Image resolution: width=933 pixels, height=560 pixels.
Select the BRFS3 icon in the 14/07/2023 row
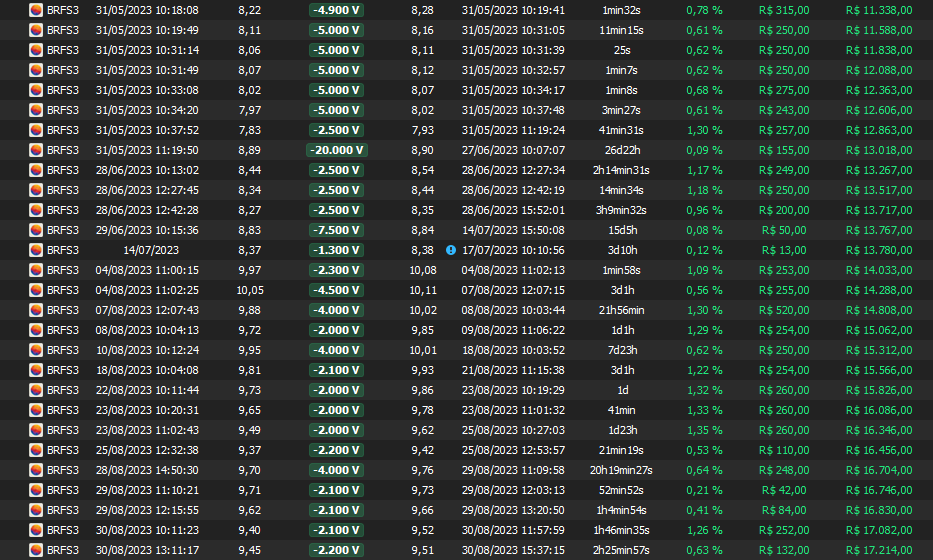pos(36,250)
